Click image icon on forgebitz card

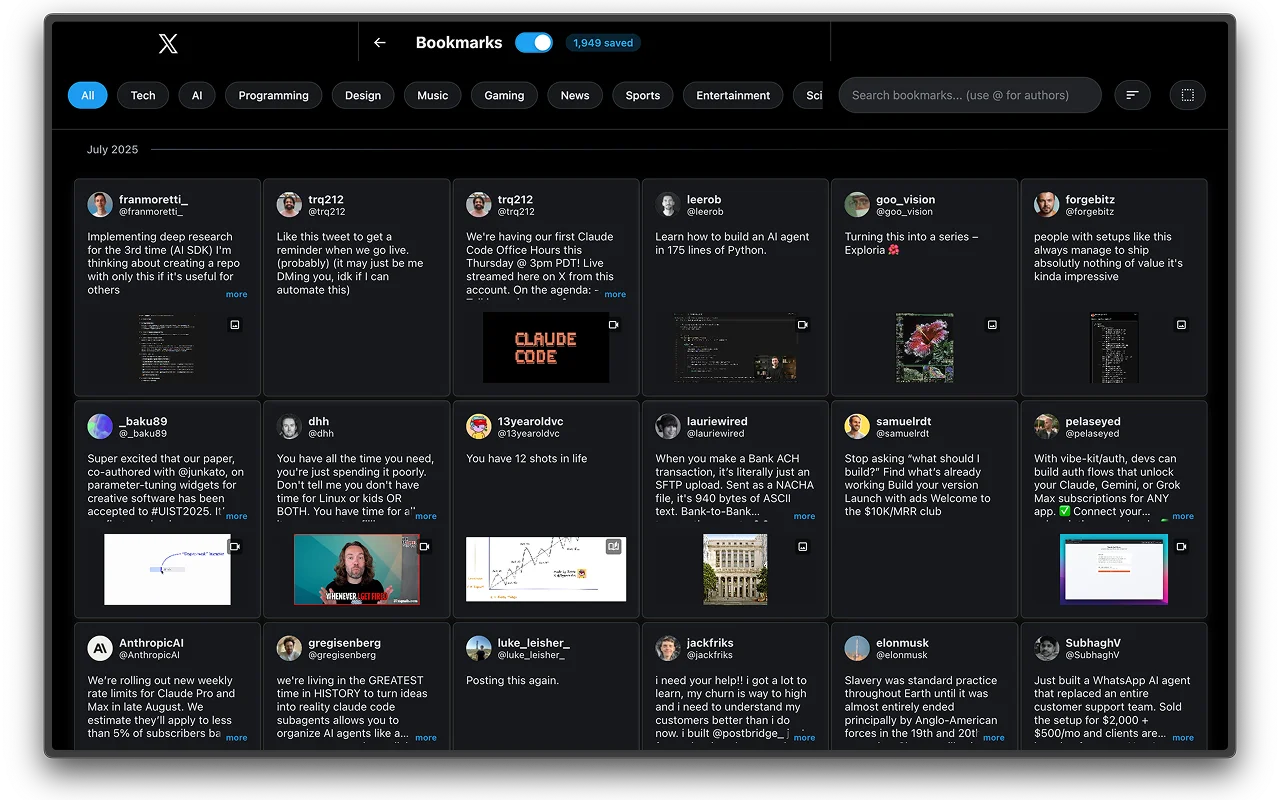[1181, 325]
